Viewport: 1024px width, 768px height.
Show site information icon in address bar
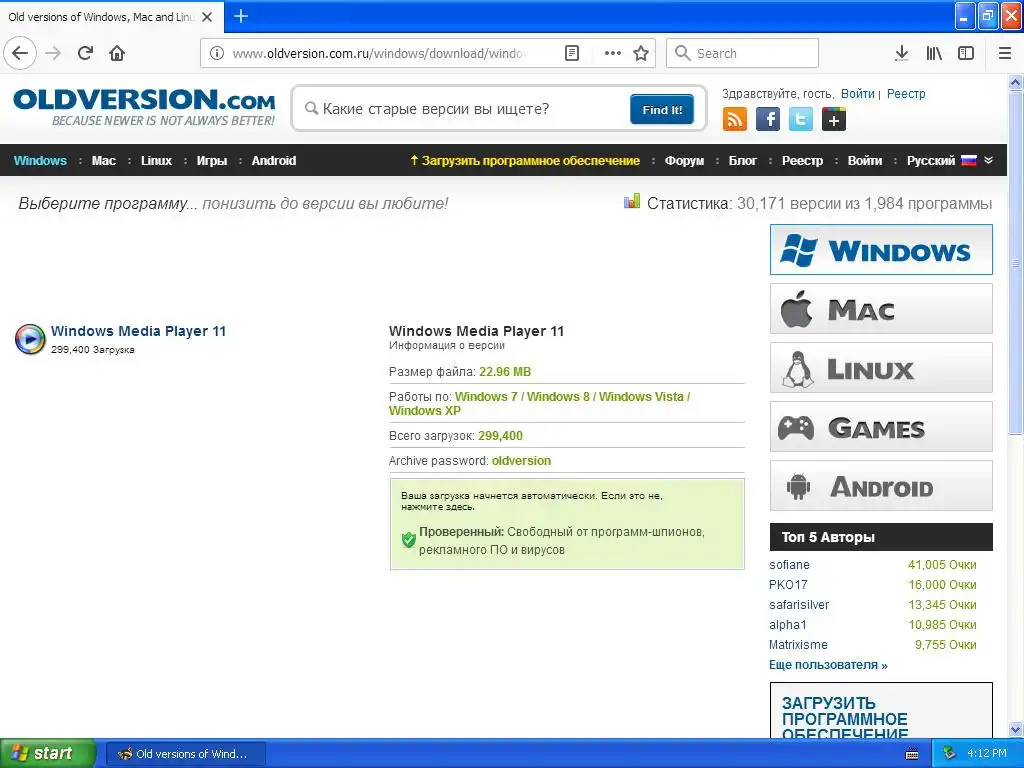tap(217, 53)
